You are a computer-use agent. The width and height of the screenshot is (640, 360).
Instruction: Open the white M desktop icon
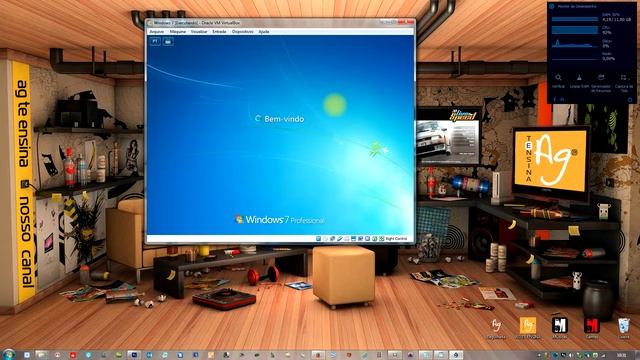click(560, 329)
